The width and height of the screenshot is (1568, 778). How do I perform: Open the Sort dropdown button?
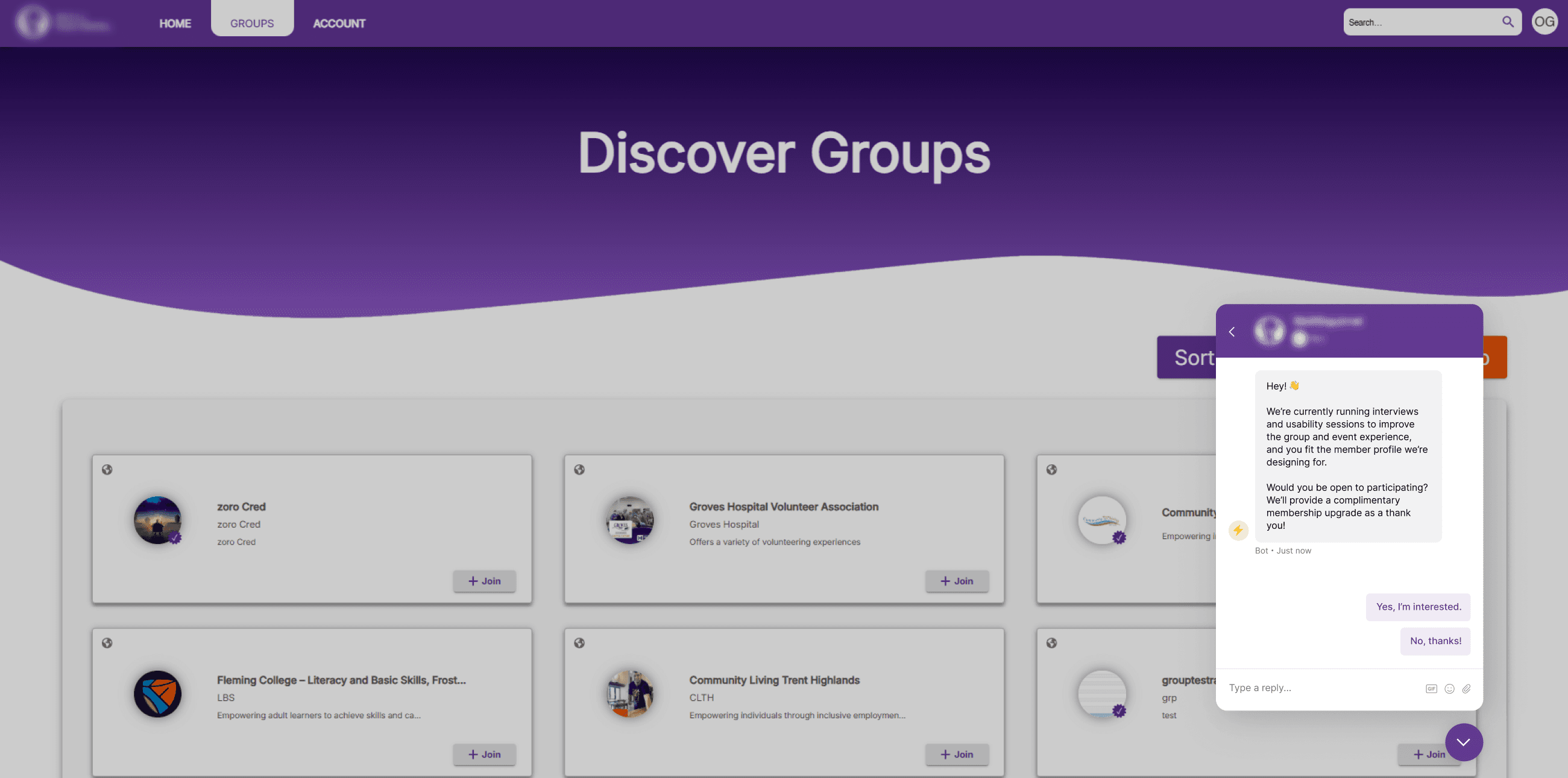coord(1187,358)
